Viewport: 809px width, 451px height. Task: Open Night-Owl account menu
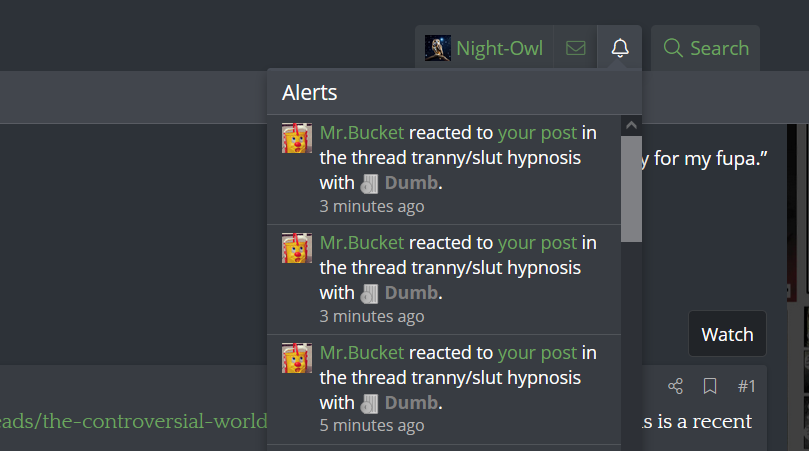(x=483, y=48)
